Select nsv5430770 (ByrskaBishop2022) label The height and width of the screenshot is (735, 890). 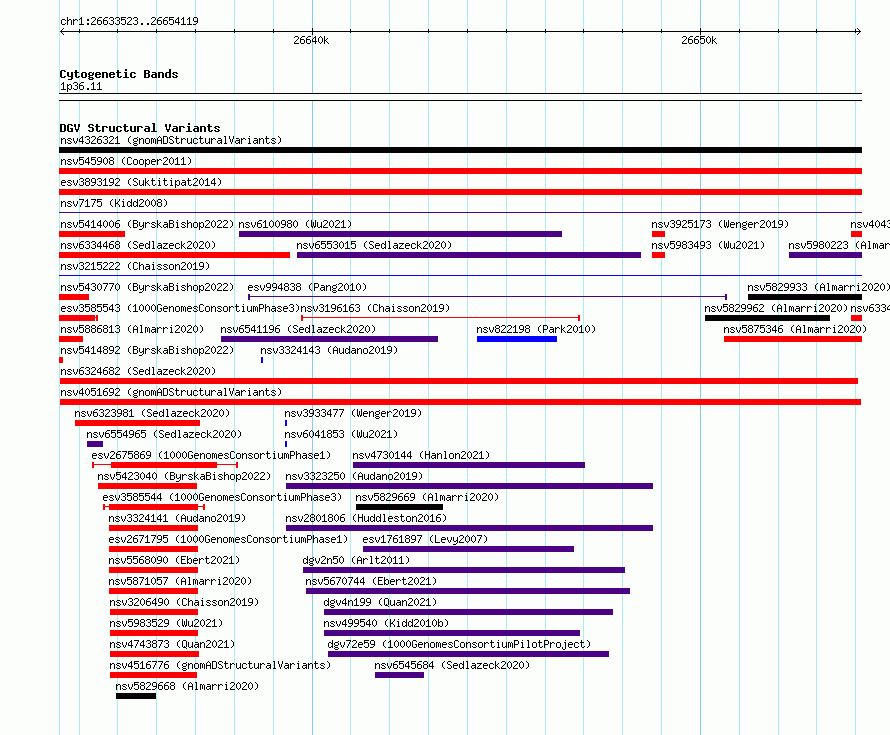click(147, 287)
